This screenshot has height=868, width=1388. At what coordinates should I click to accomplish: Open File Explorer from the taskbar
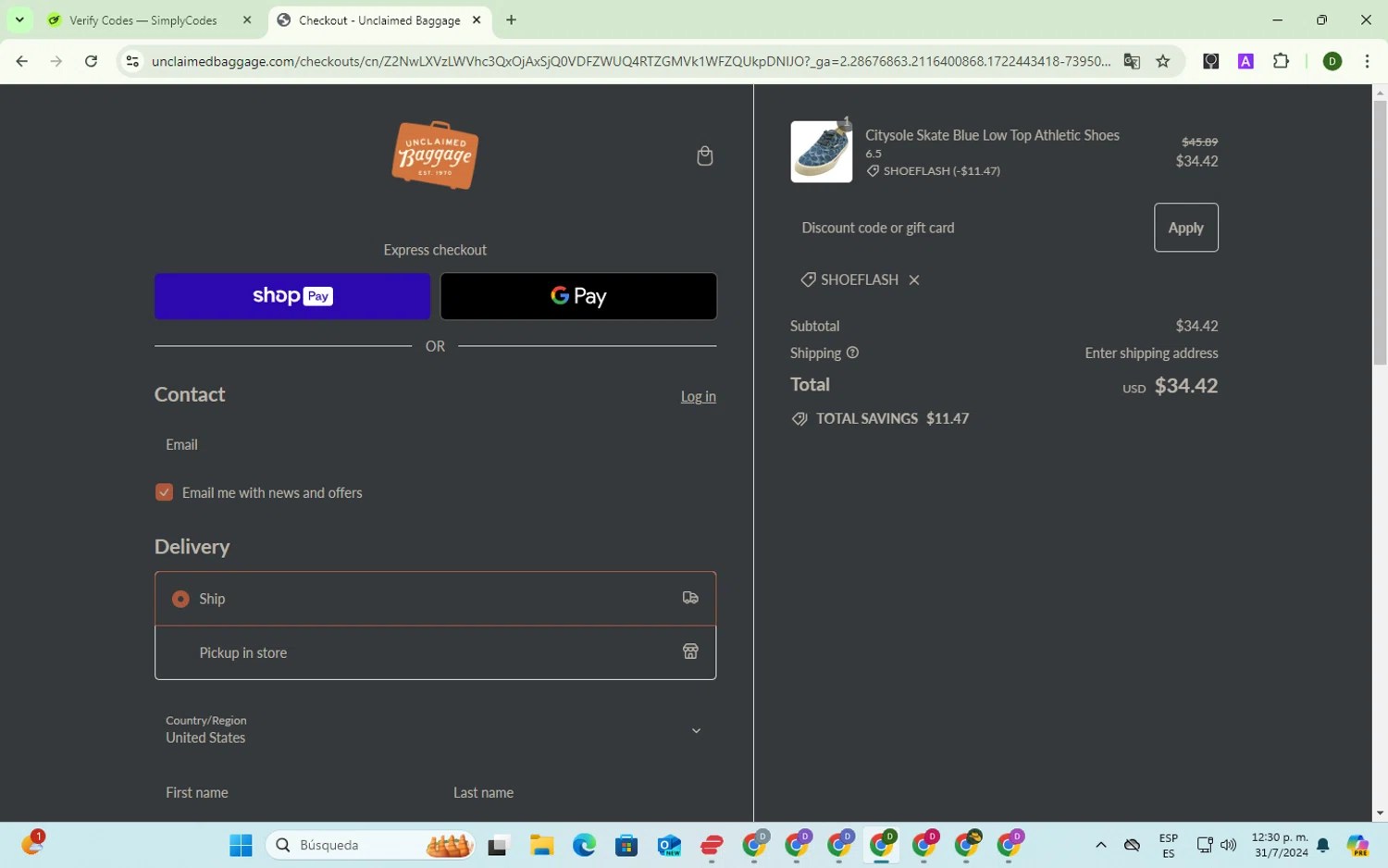(541, 845)
